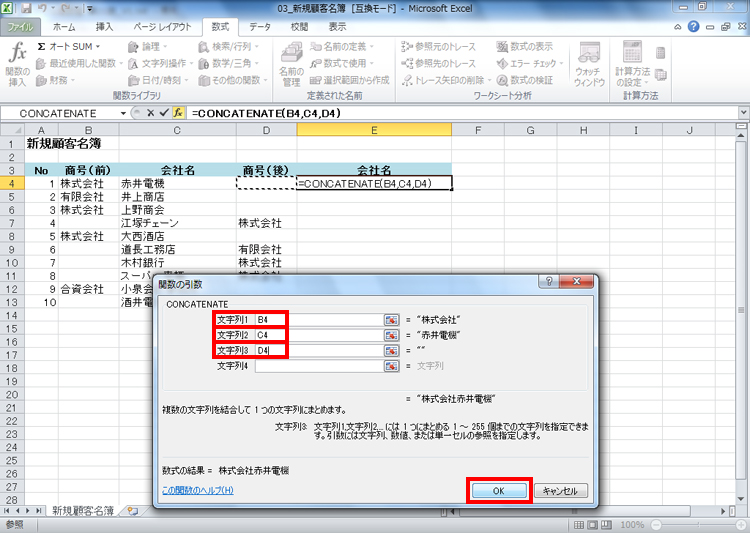Collapse dialog via 文字列2 range selector icon

click(391, 335)
